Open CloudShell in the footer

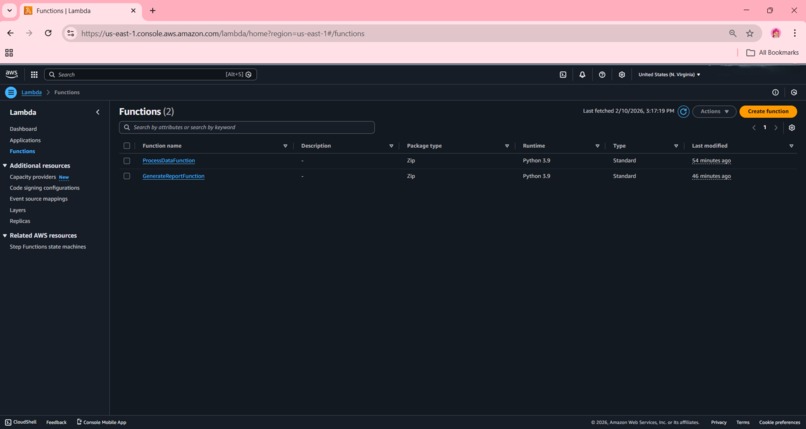(x=21, y=422)
